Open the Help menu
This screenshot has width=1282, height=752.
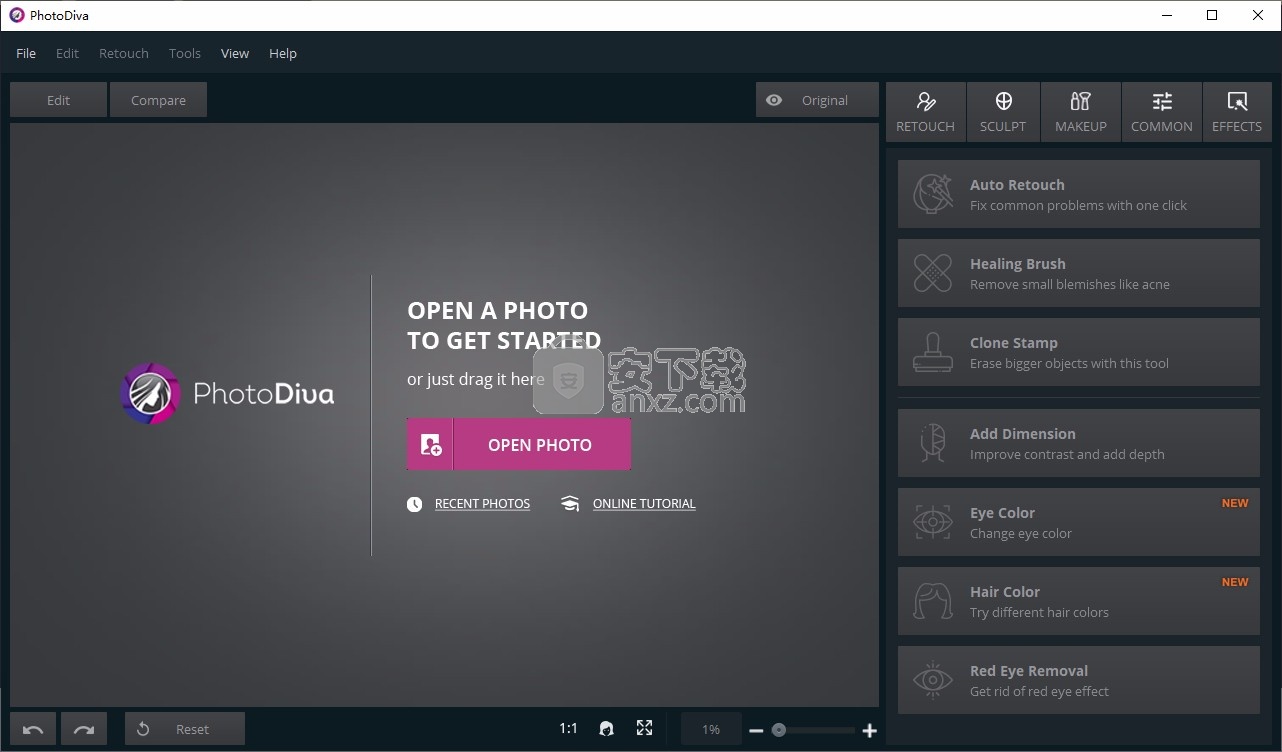(283, 53)
